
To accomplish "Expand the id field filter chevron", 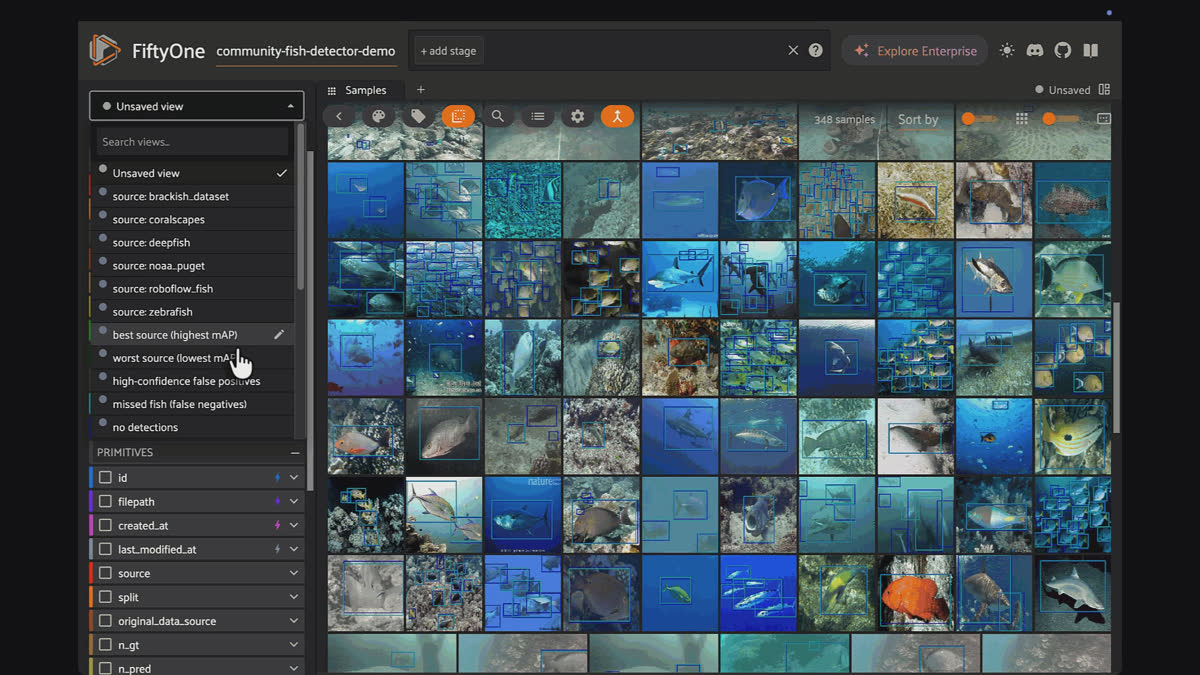I will (294, 478).
